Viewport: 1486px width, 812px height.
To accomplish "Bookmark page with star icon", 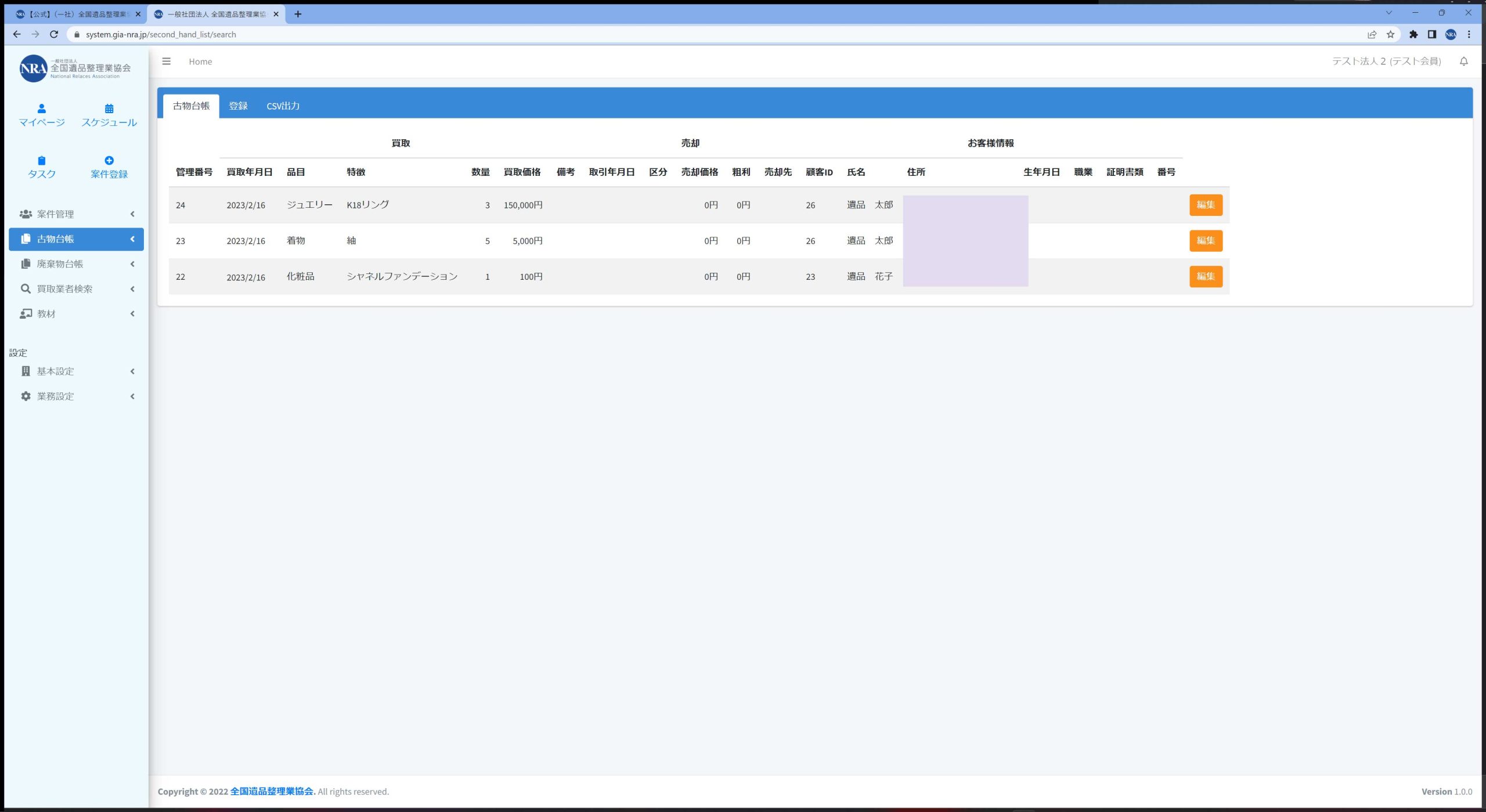I will pyautogui.click(x=1390, y=34).
